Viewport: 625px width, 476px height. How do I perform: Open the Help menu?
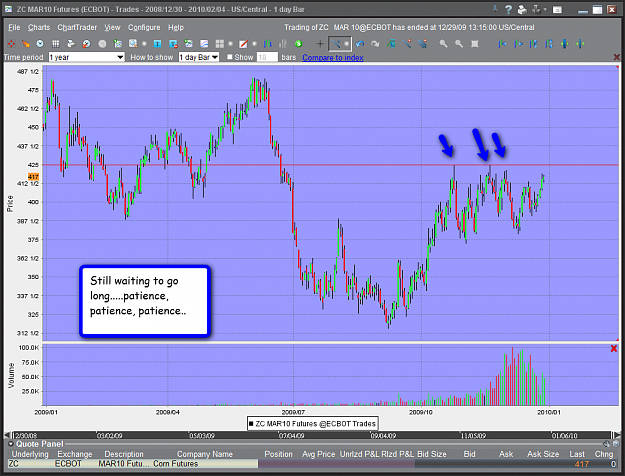[175, 27]
